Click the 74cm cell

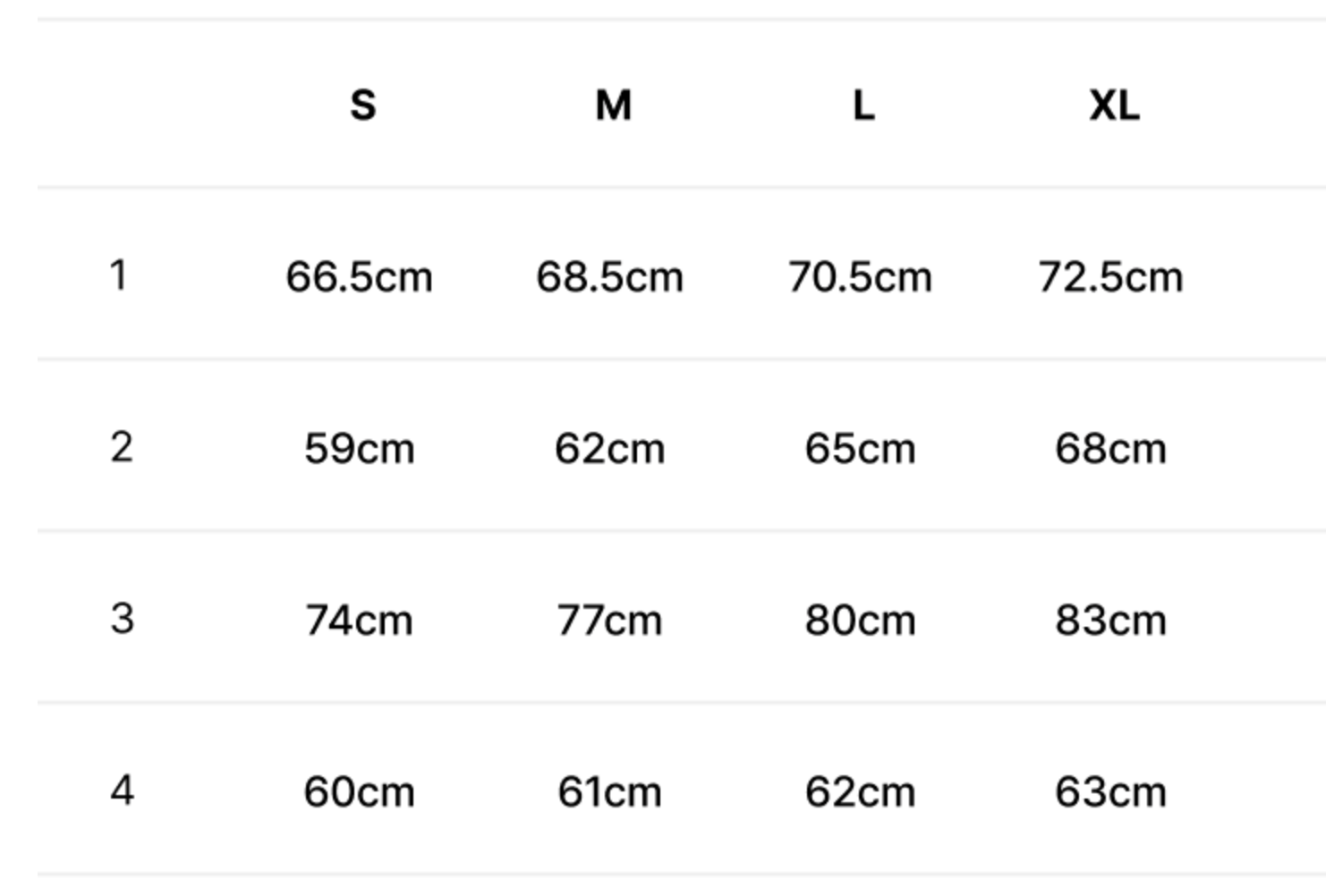click(x=359, y=621)
